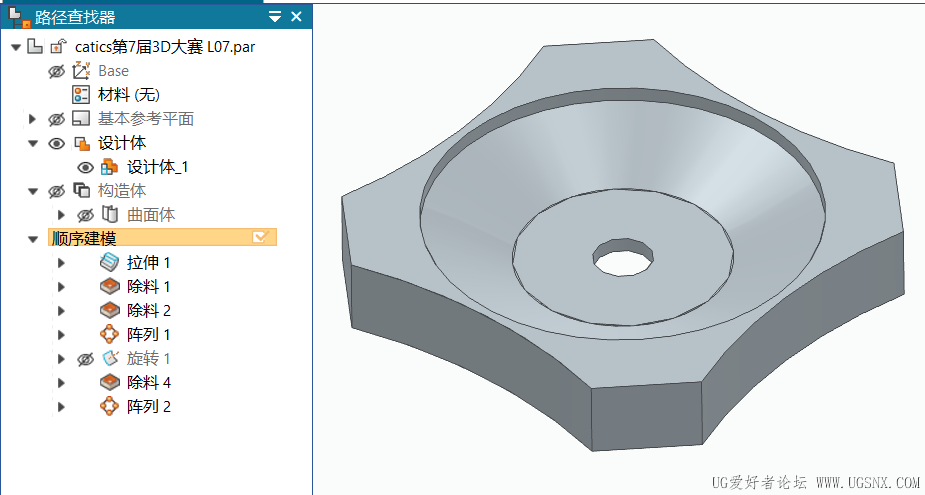925x495 pixels.
Task: Collapse the catics第7届3D大赛 L07.par root node
Action: (x=16, y=47)
